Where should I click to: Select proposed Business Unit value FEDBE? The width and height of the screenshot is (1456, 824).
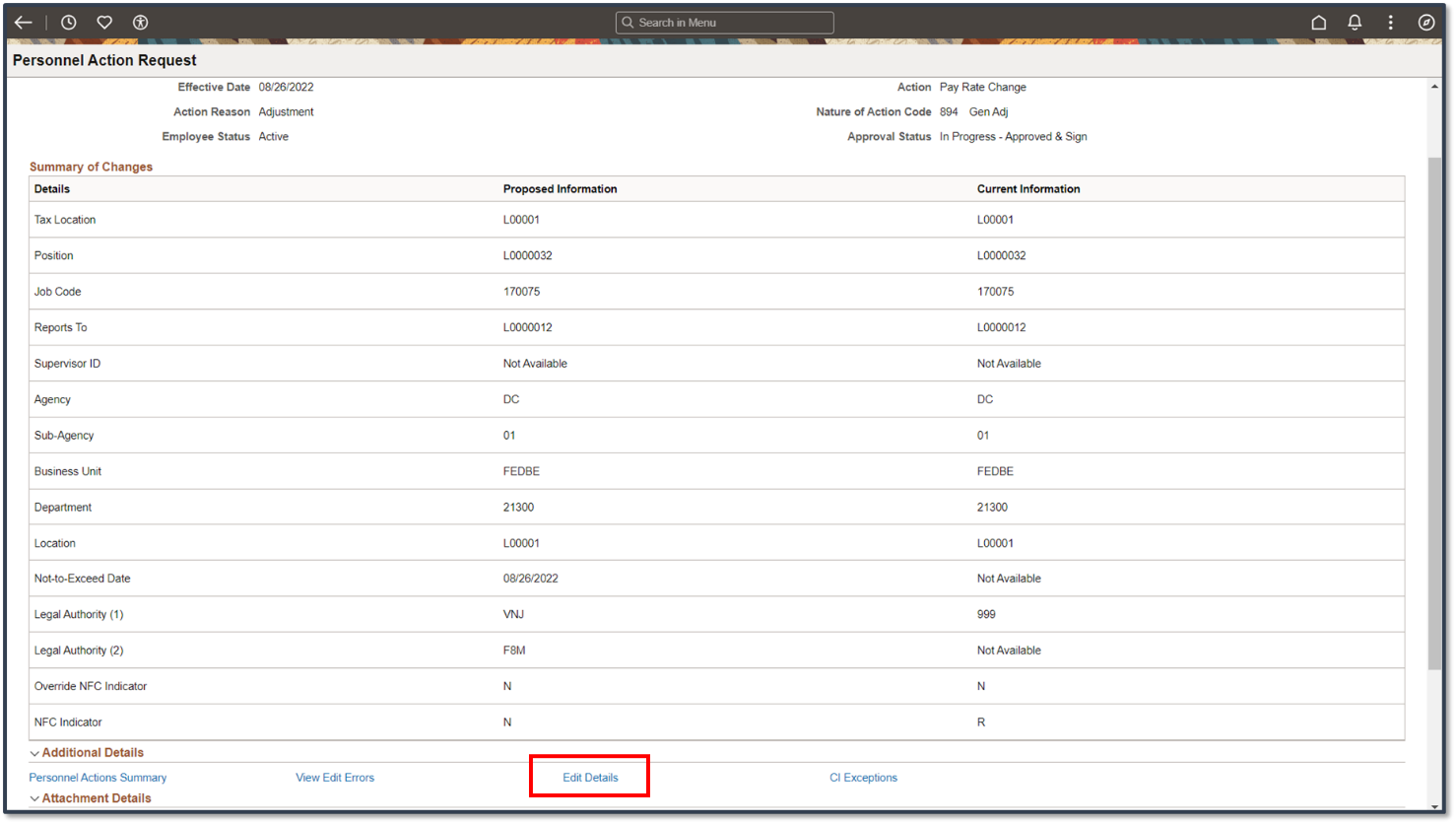click(x=522, y=472)
